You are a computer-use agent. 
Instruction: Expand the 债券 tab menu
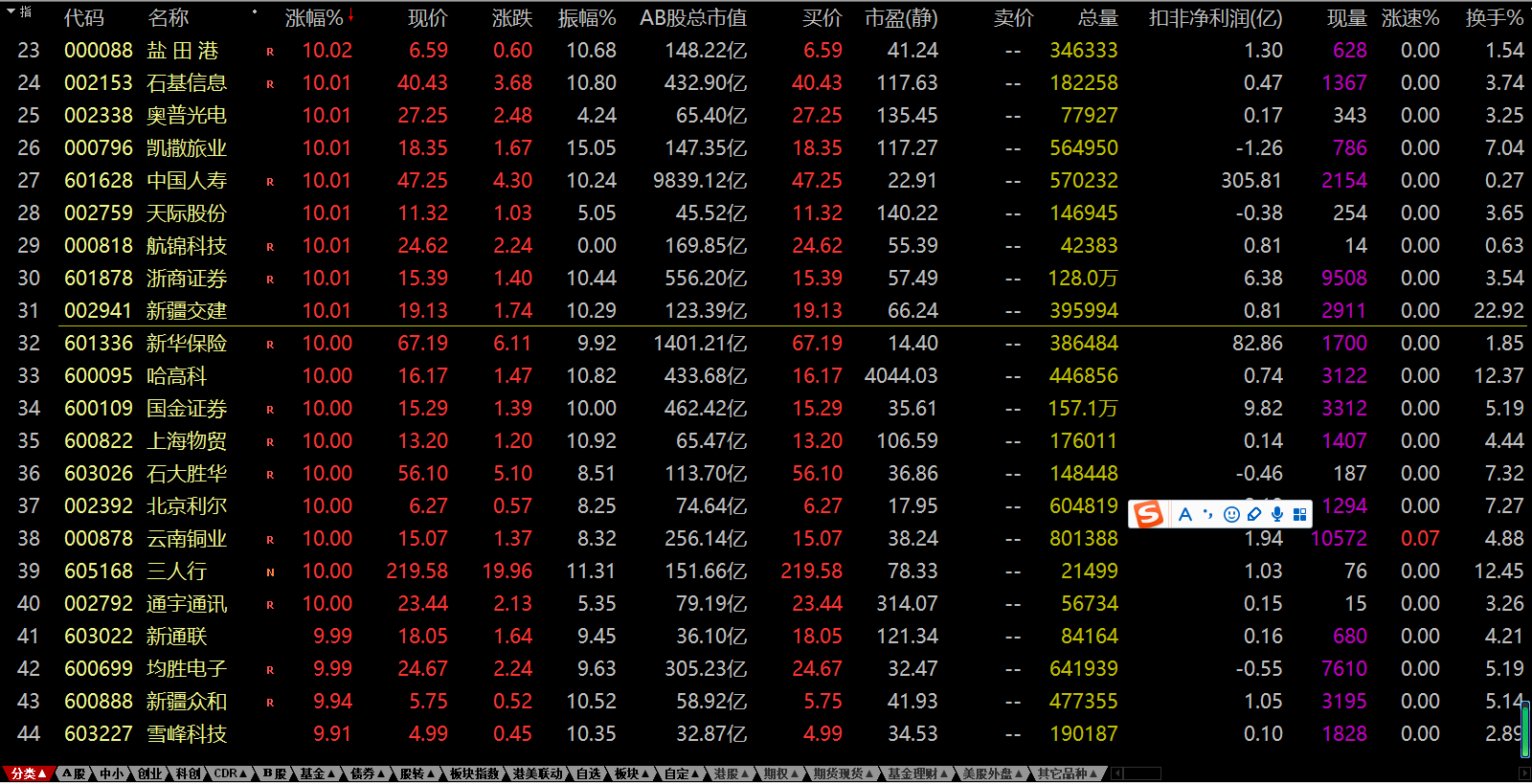tap(368, 773)
